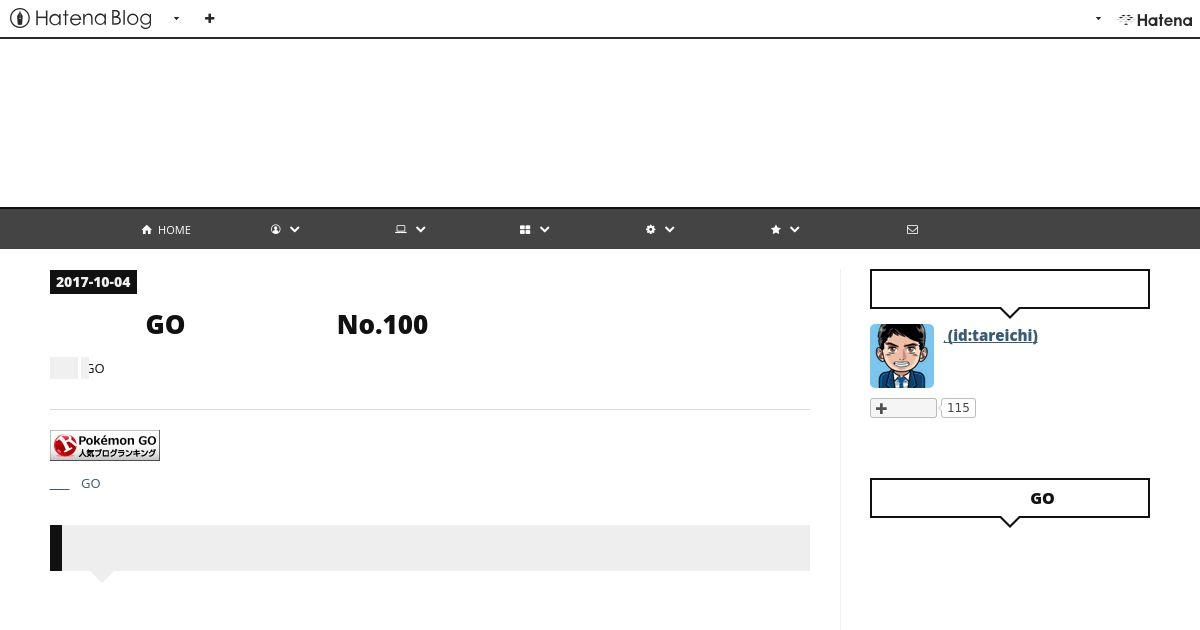
Task: Click the envelope contact icon
Action: (912, 230)
